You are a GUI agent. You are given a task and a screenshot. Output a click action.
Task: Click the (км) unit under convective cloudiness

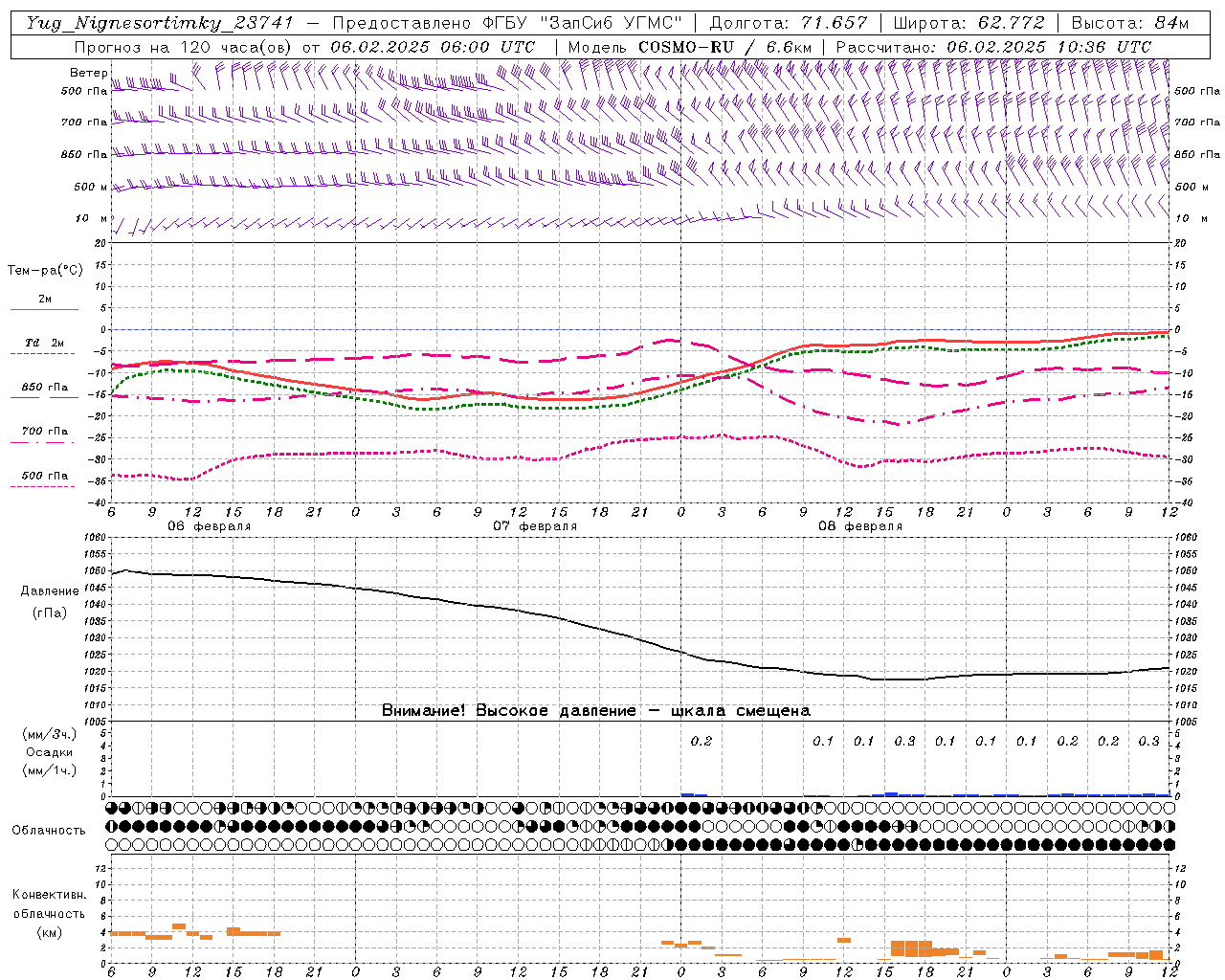coord(49,932)
